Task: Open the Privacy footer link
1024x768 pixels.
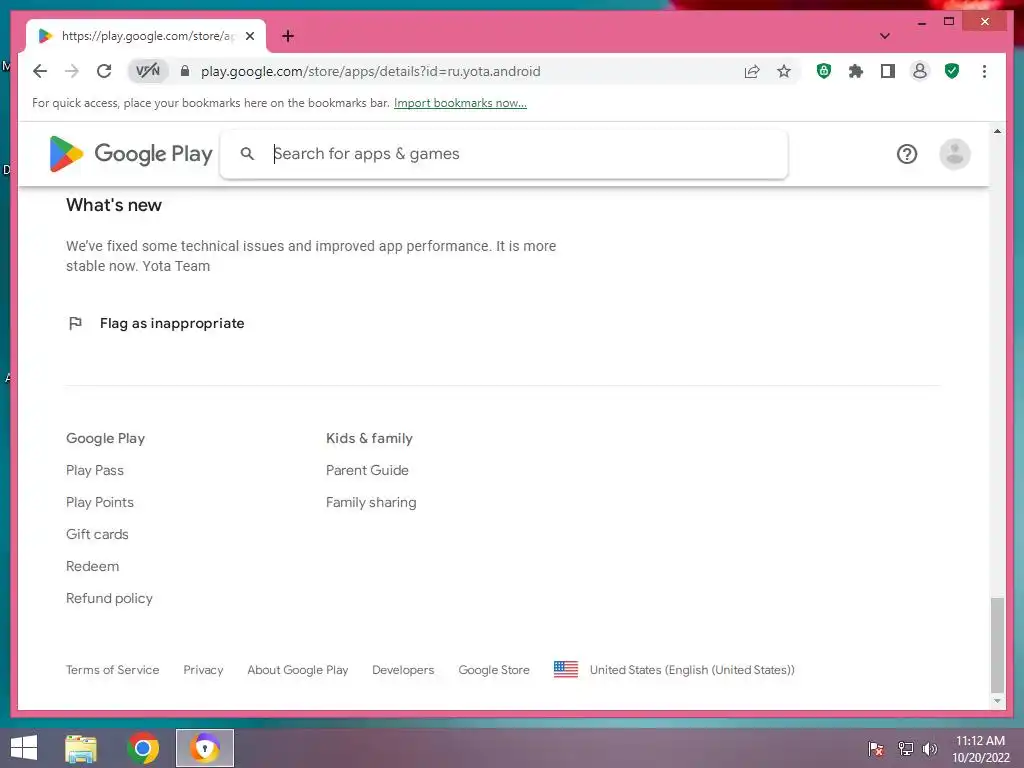Action: tap(203, 670)
